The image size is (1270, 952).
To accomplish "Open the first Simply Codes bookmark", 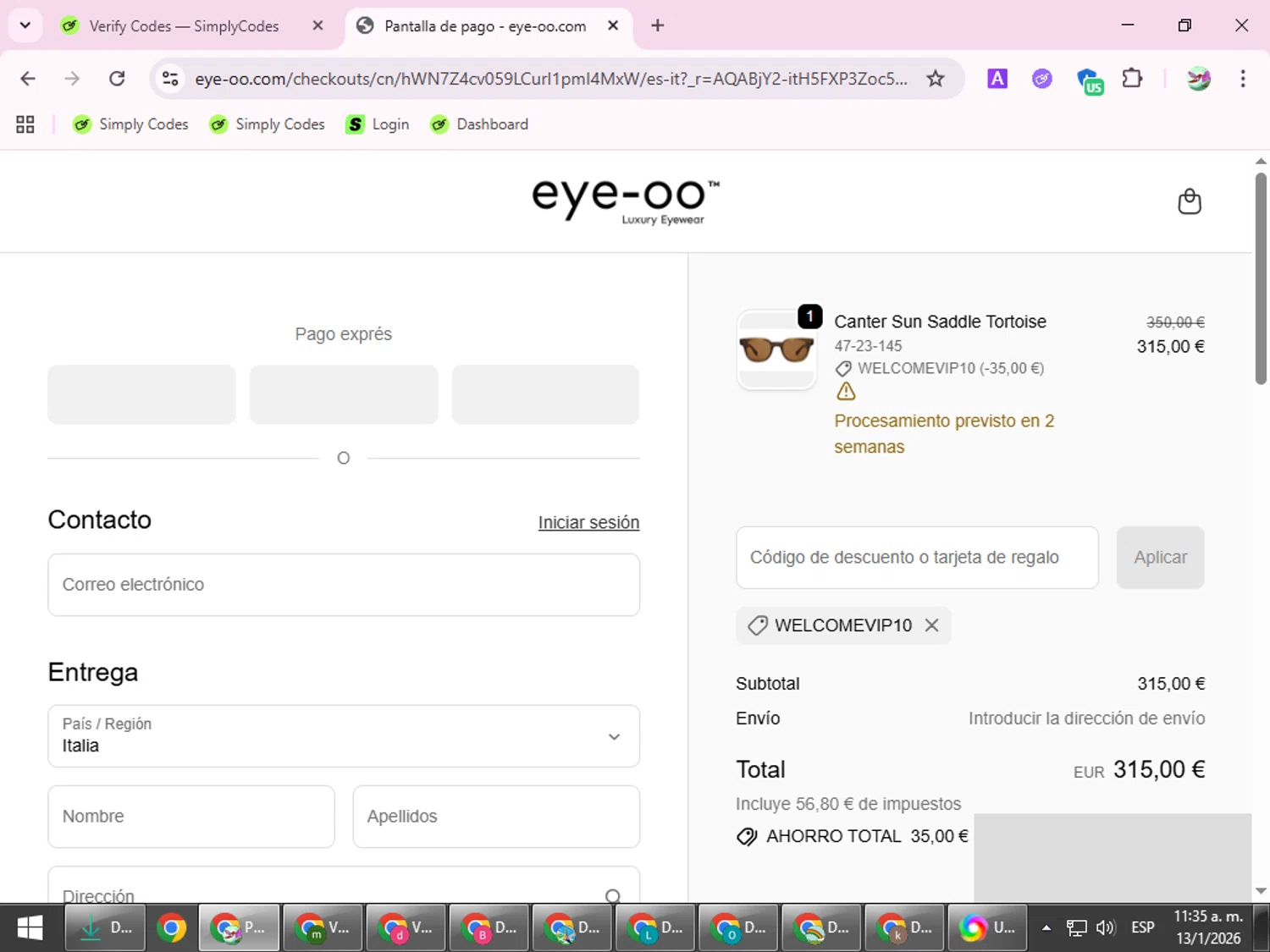I will tap(130, 124).
